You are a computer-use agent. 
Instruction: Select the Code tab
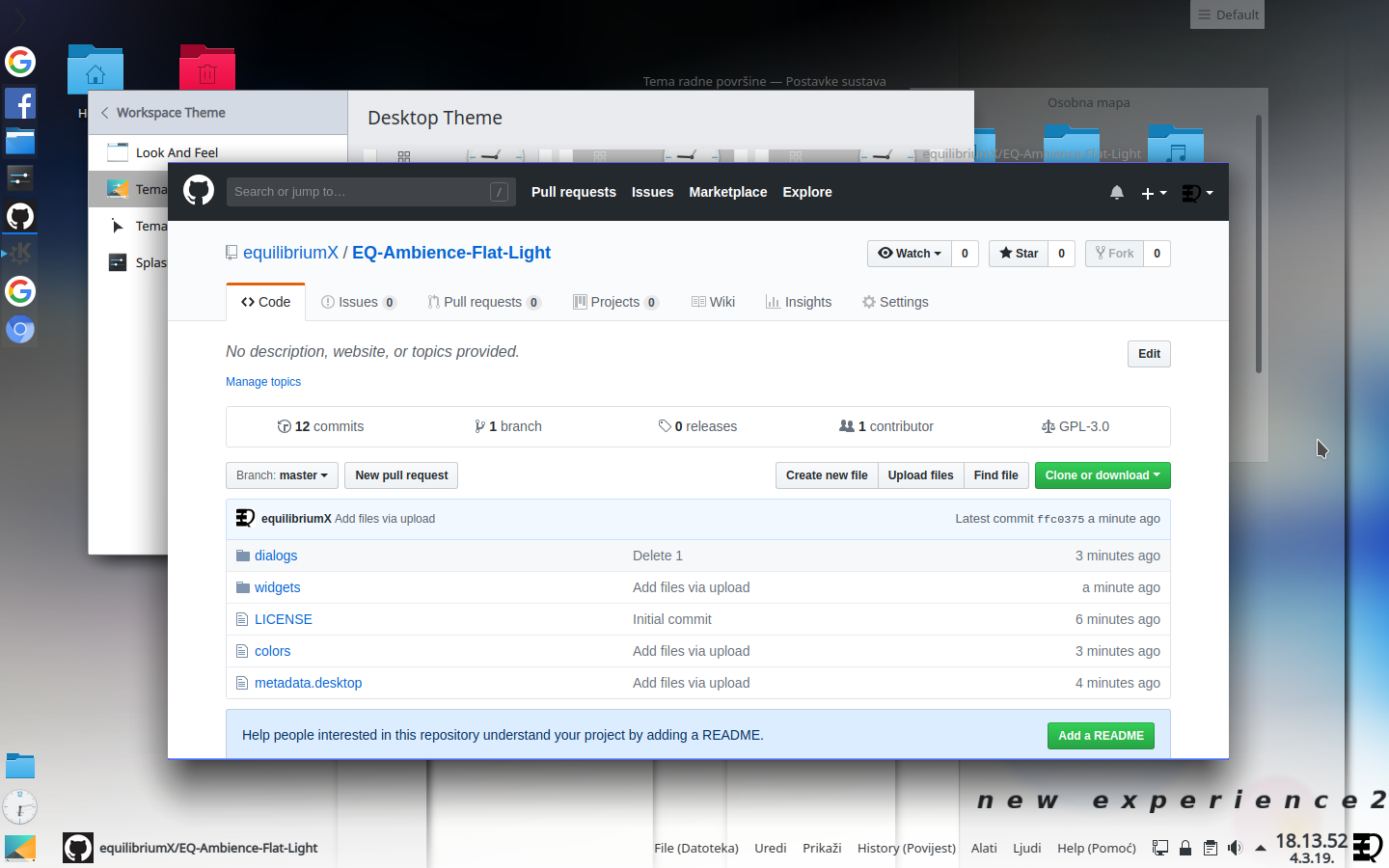266,302
